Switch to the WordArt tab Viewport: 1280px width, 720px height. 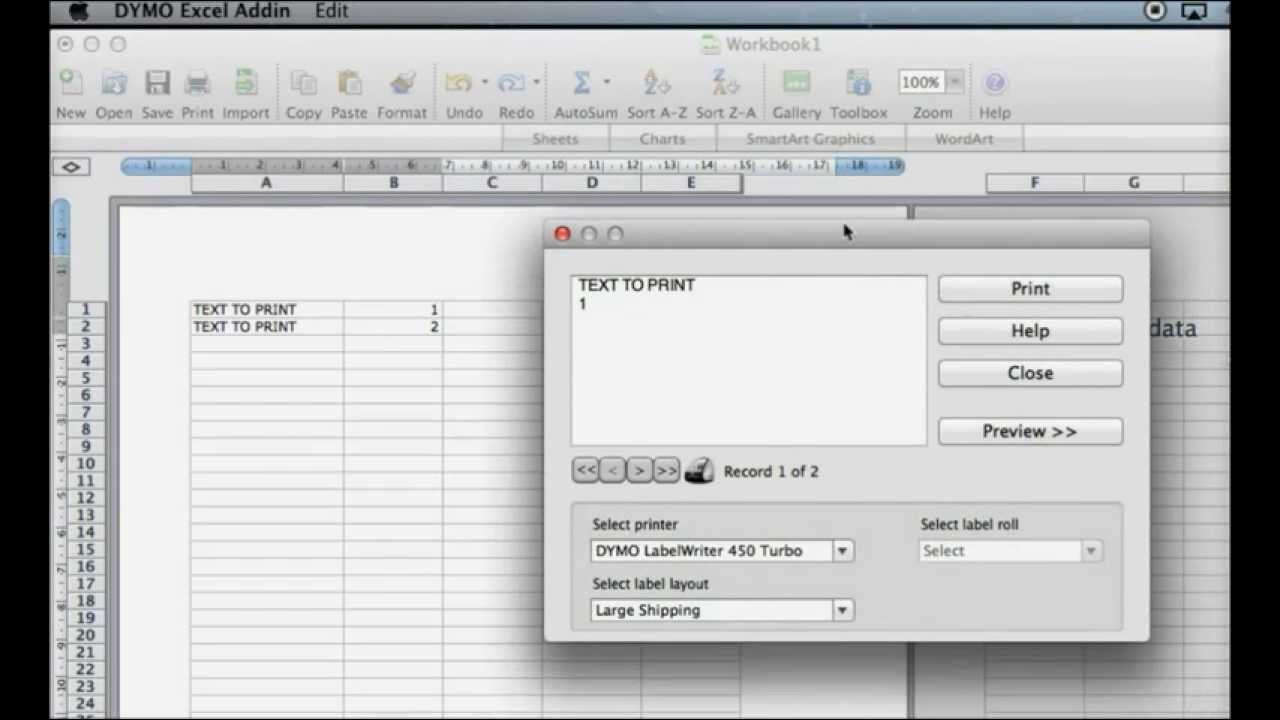click(964, 139)
